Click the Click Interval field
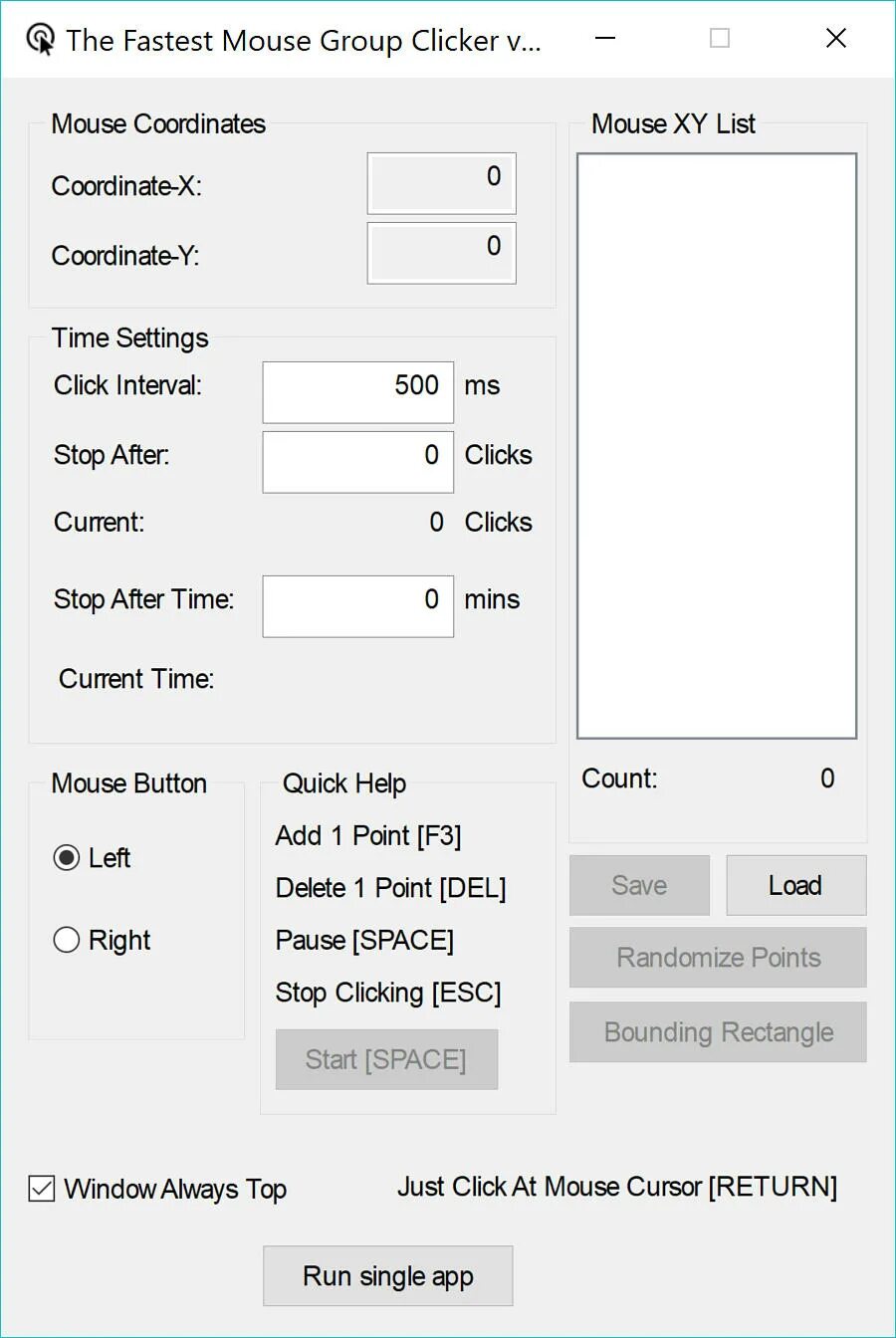The height and width of the screenshot is (1338, 896). (358, 392)
